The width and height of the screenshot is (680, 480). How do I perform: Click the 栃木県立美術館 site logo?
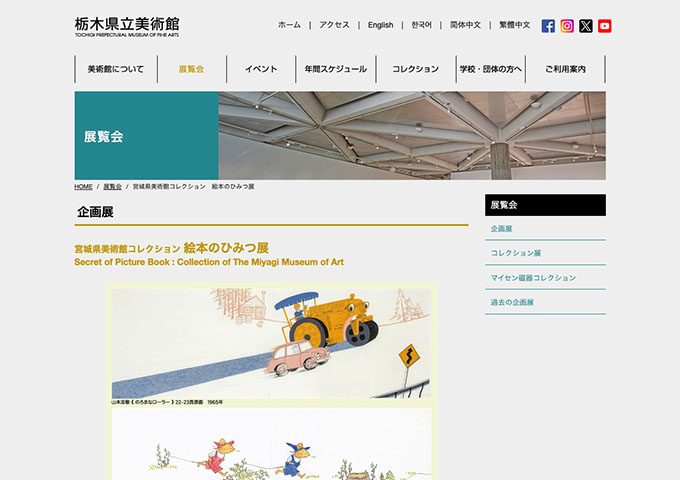(127, 26)
